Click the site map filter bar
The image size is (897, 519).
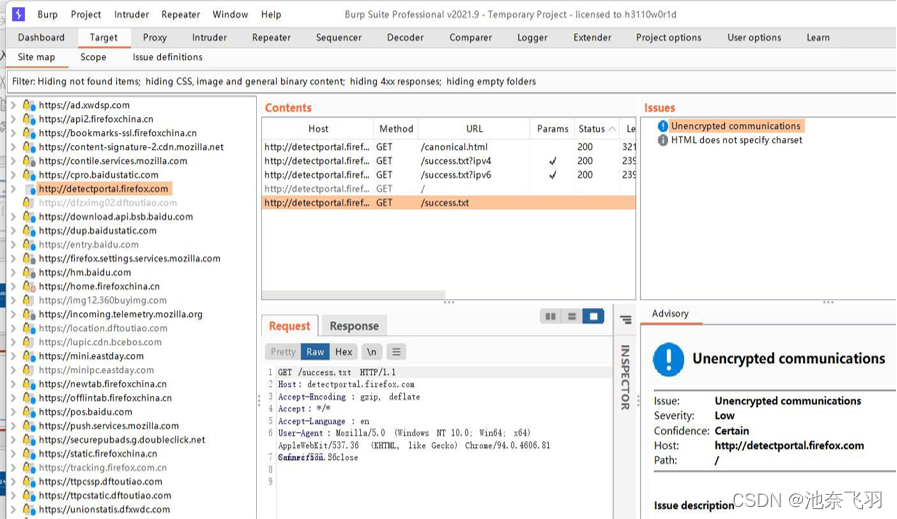pos(451,81)
